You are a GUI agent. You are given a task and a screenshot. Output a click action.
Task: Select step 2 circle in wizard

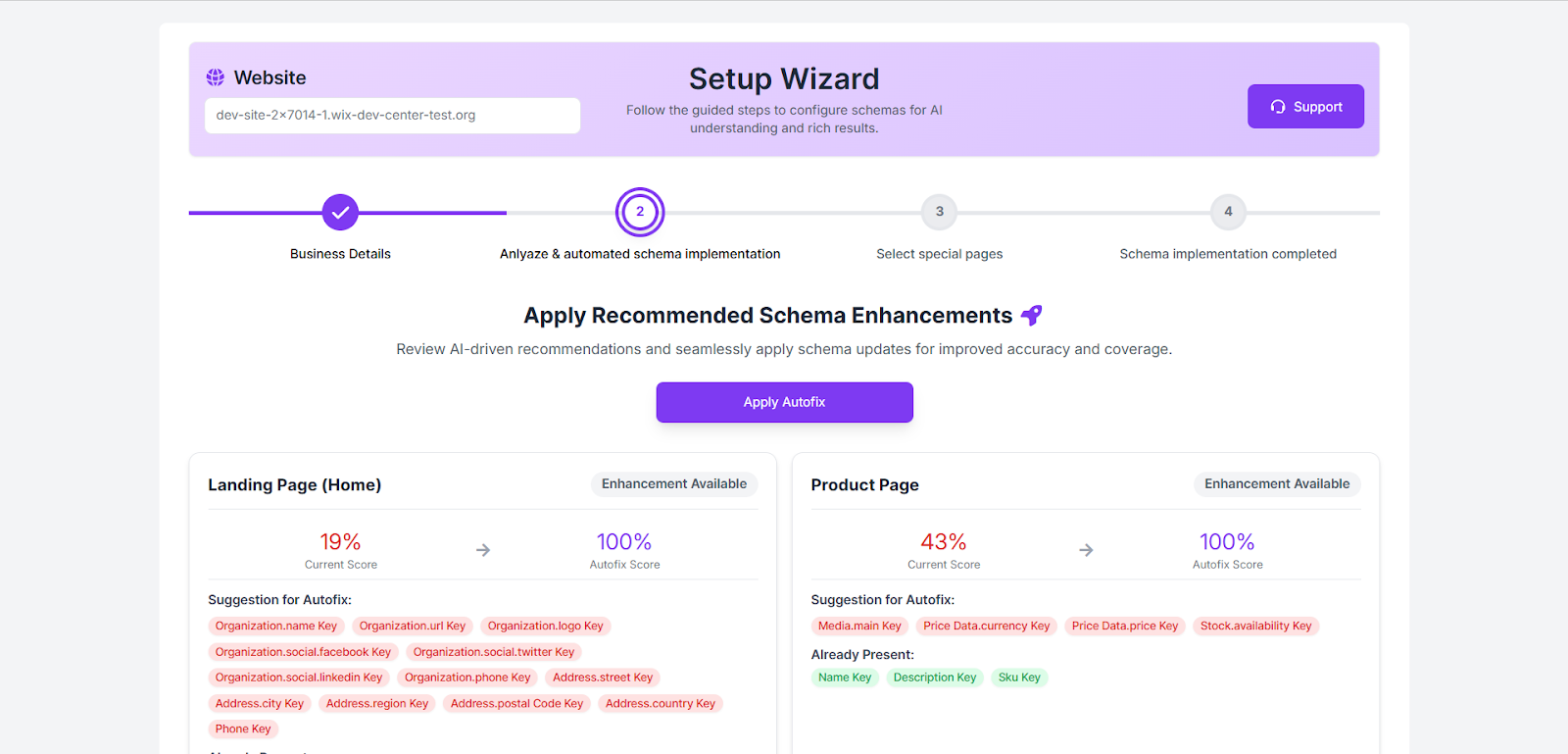point(640,212)
